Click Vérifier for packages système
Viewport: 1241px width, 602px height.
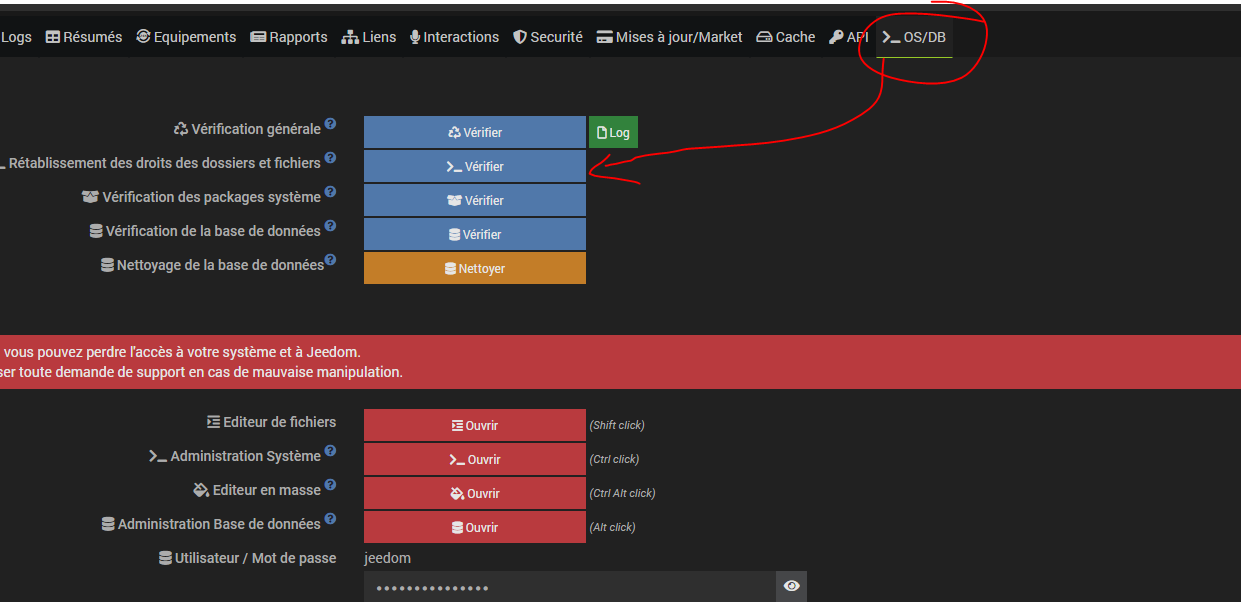tap(475, 200)
